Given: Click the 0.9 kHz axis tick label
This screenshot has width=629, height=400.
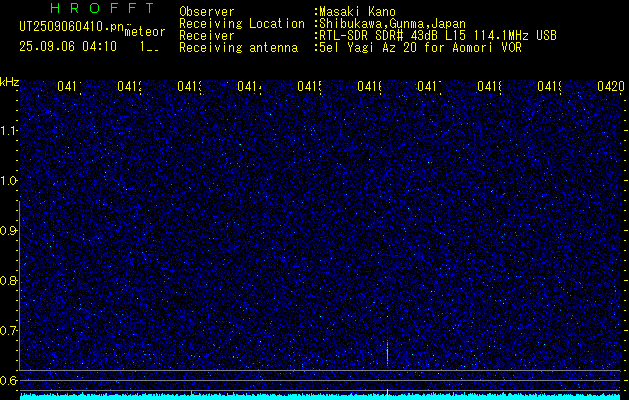Looking at the screenshot, I should [x=8, y=231].
